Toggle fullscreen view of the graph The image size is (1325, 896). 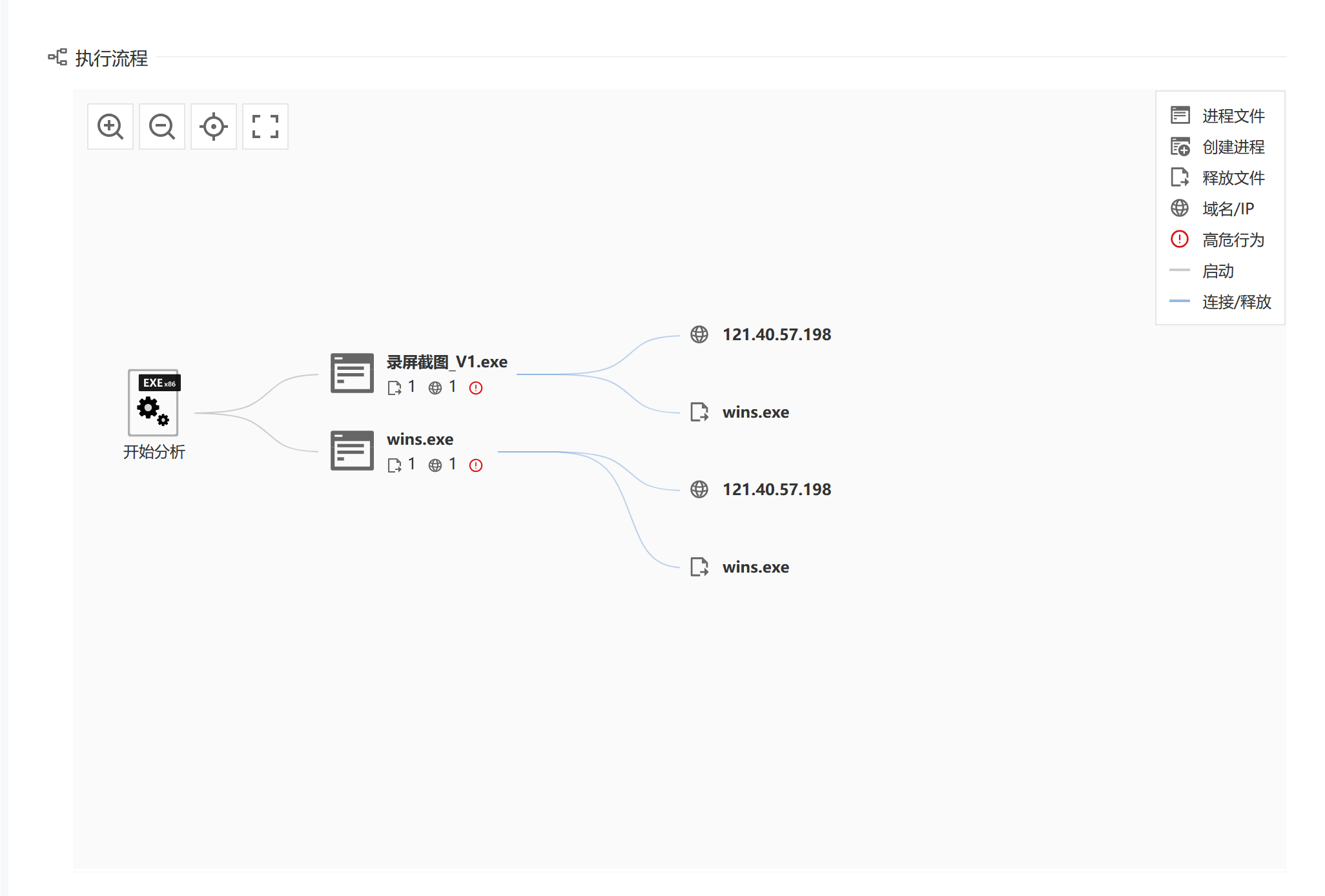tap(265, 127)
